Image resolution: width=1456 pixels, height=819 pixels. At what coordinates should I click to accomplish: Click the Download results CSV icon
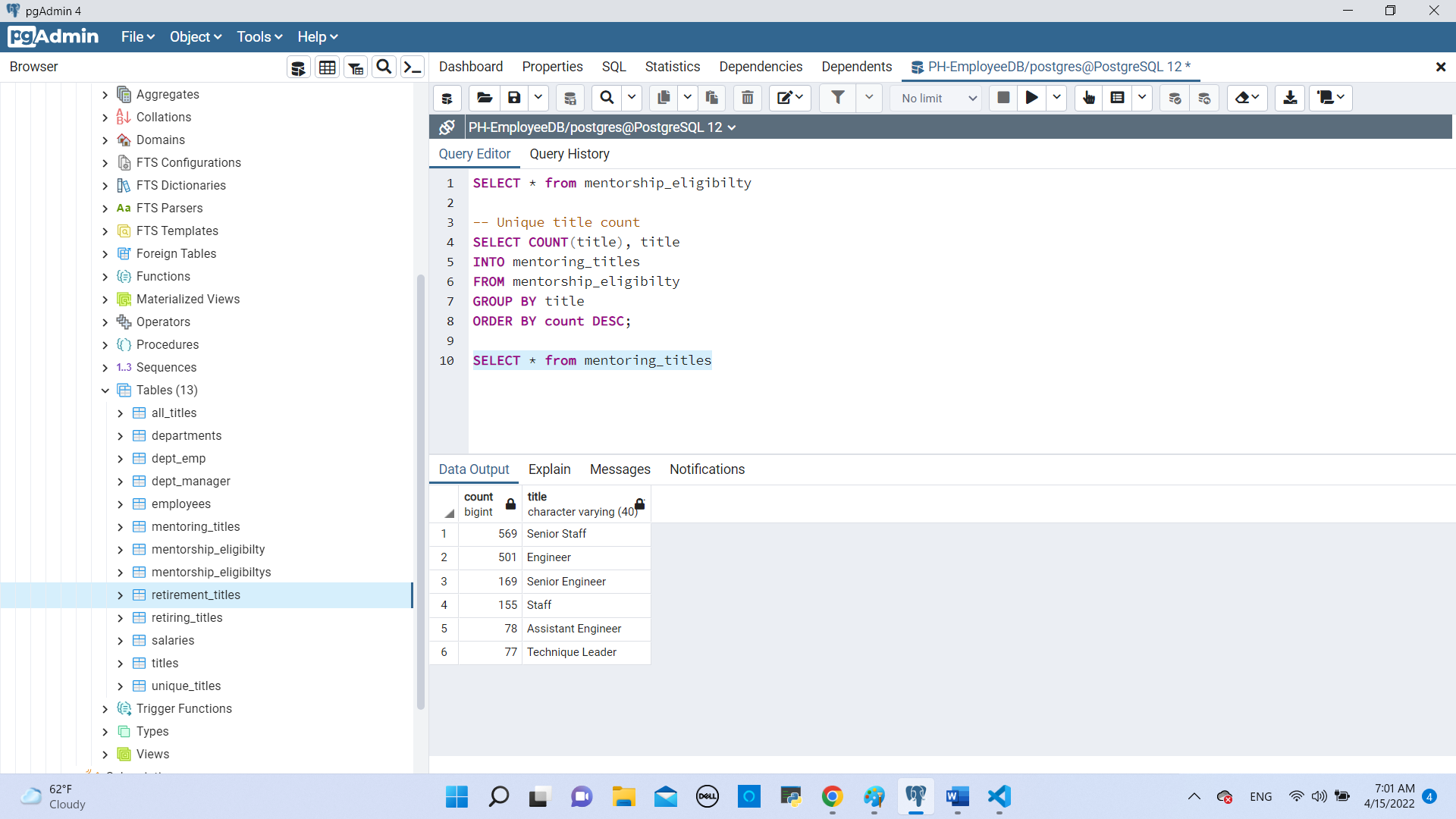tap(1290, 98)
